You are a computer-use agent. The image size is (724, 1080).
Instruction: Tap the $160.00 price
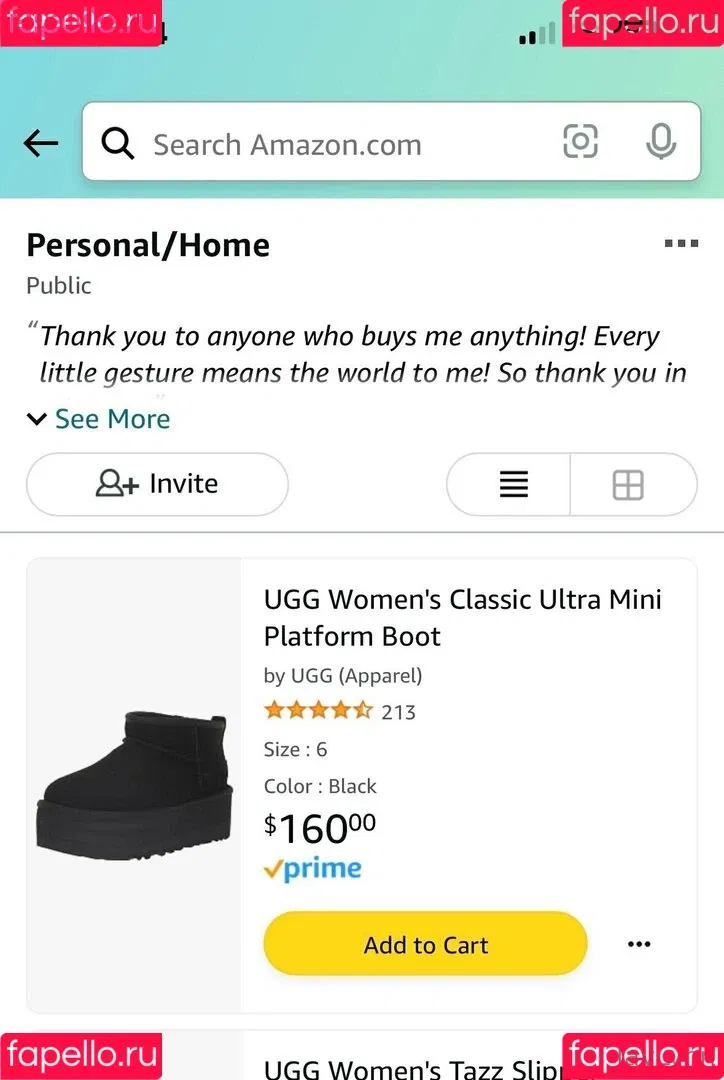320,828
